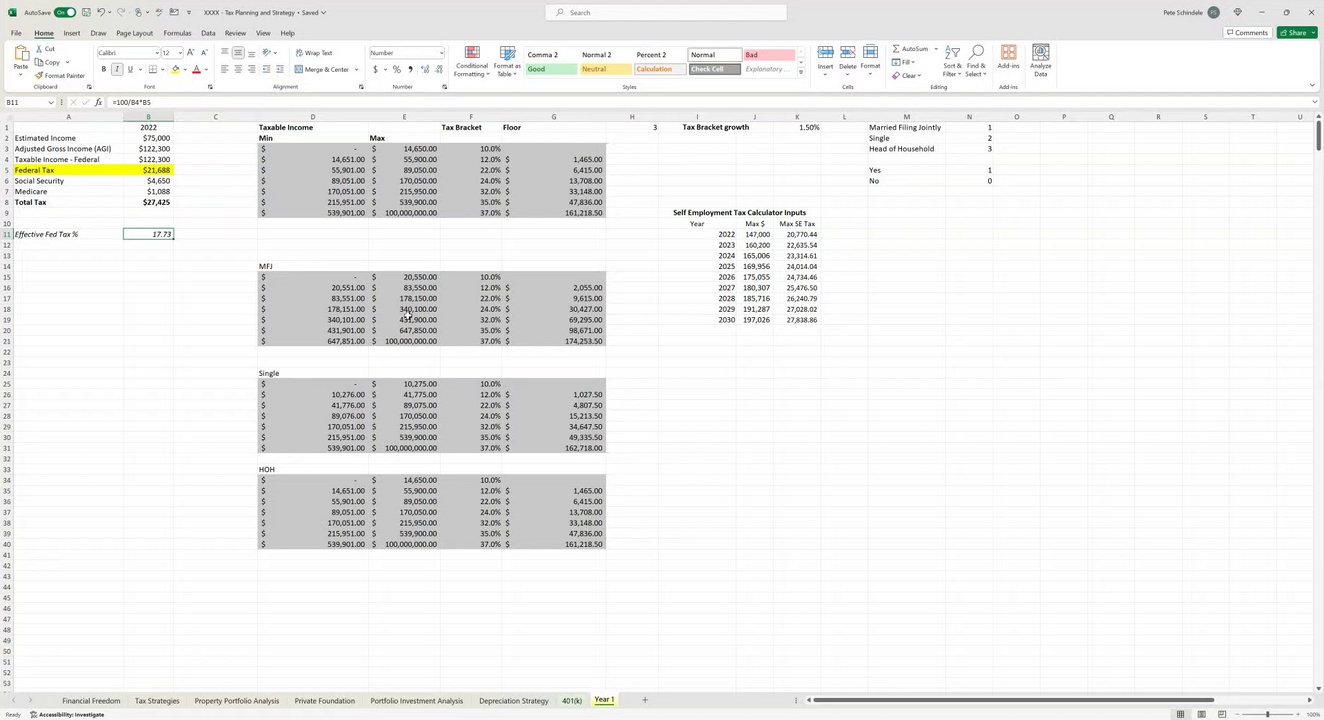The image size is (1324, 720).
Task: Click the Sort & Filter icon
Action: (952, 52)
